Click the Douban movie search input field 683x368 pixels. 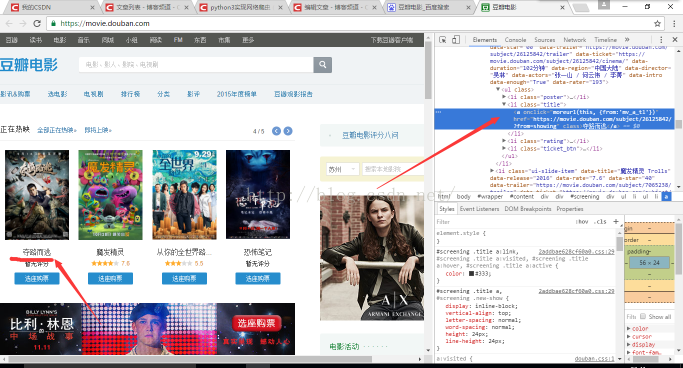click(196, 64)
